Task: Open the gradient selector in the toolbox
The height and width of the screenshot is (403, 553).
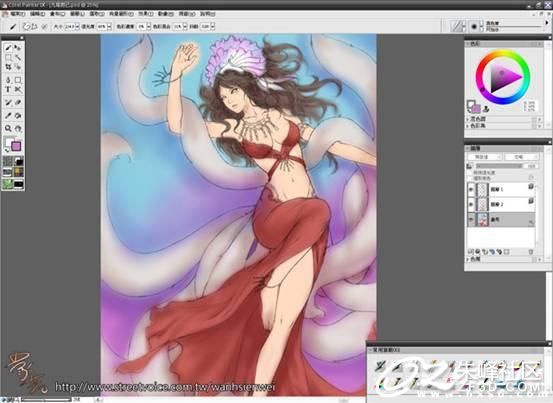Action: [19, 161]
